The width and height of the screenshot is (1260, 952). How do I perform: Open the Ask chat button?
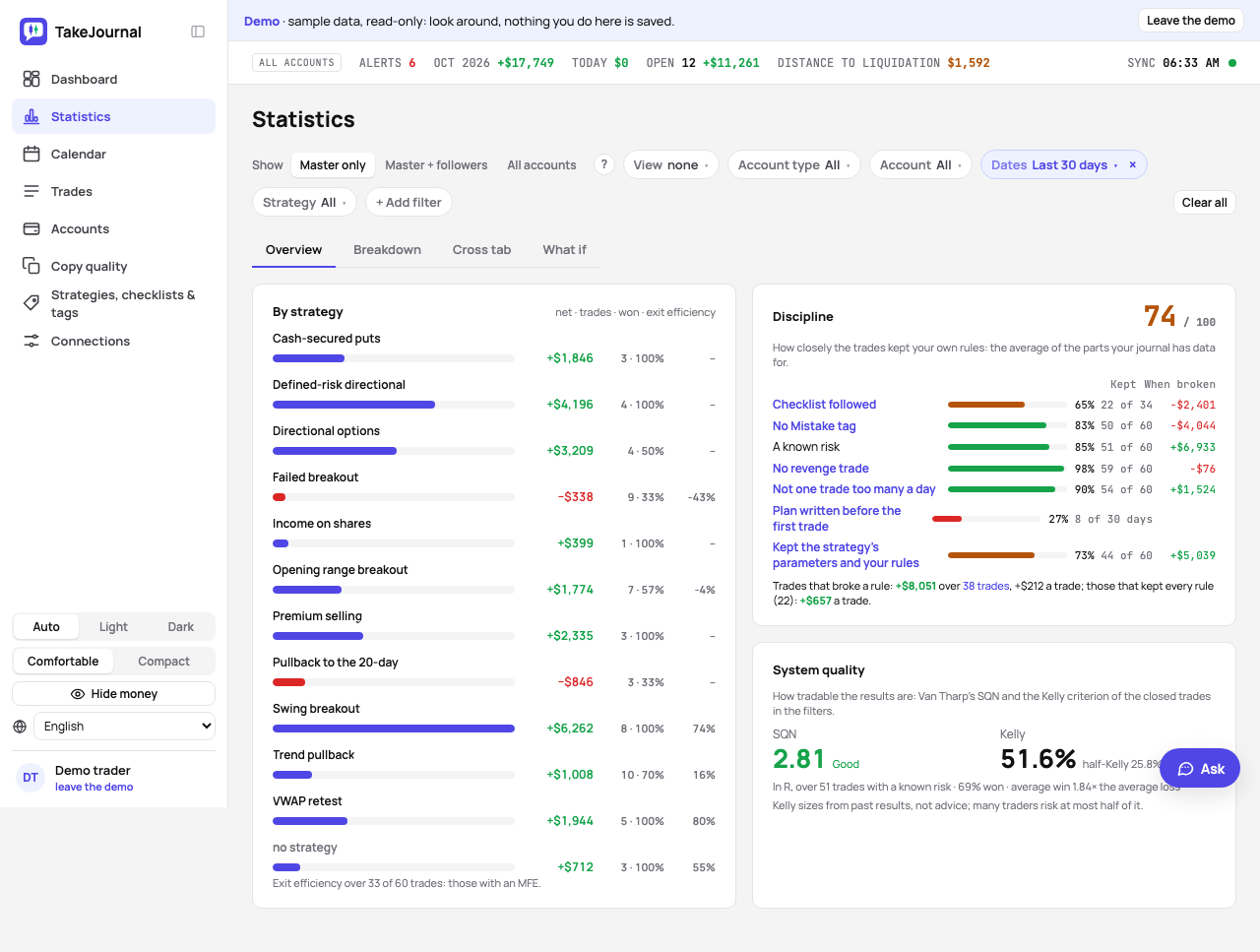[x=1200, y=768]
